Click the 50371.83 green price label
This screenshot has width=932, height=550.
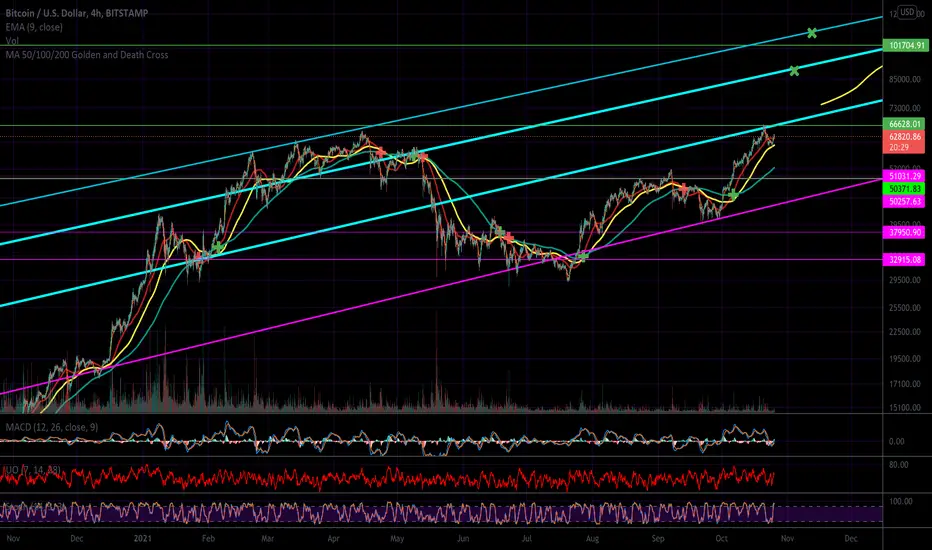pos(905,188)
